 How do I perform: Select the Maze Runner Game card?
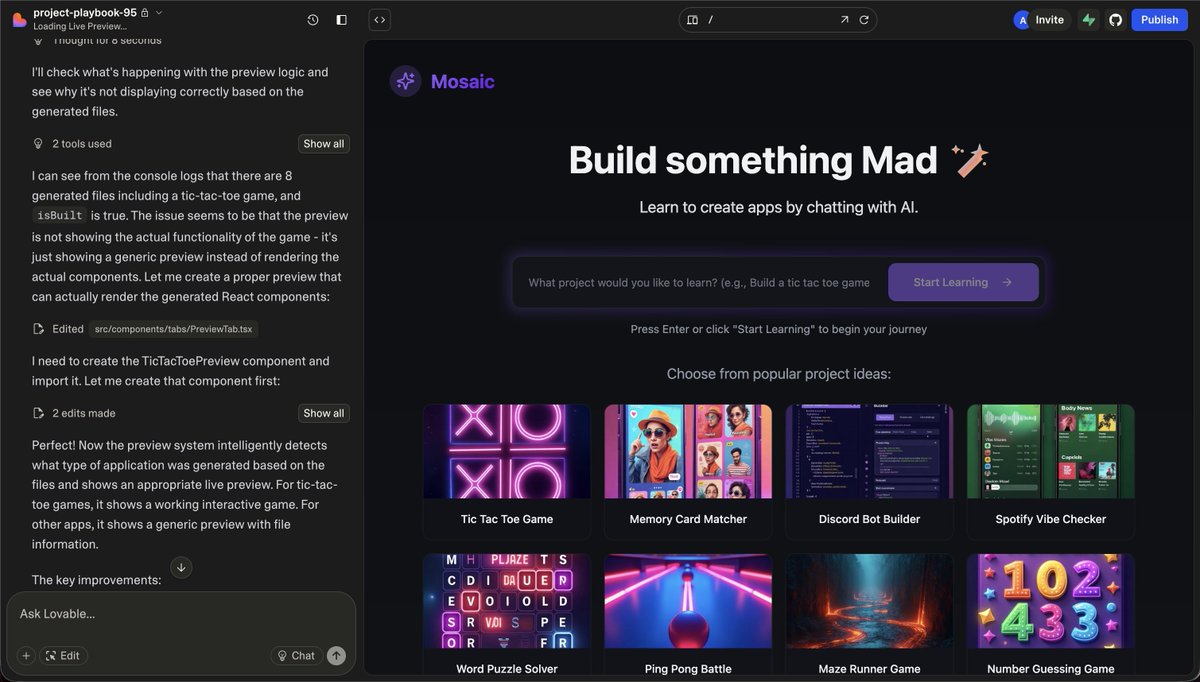click(x=869, y=617)
